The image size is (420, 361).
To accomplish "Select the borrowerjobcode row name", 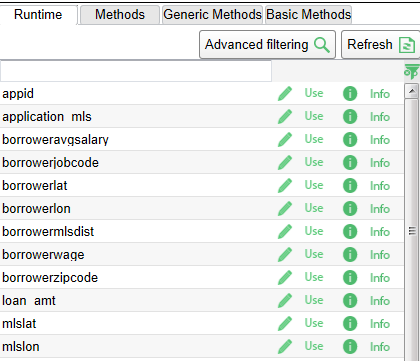I will pyautogui.click(x=50, y=163).
